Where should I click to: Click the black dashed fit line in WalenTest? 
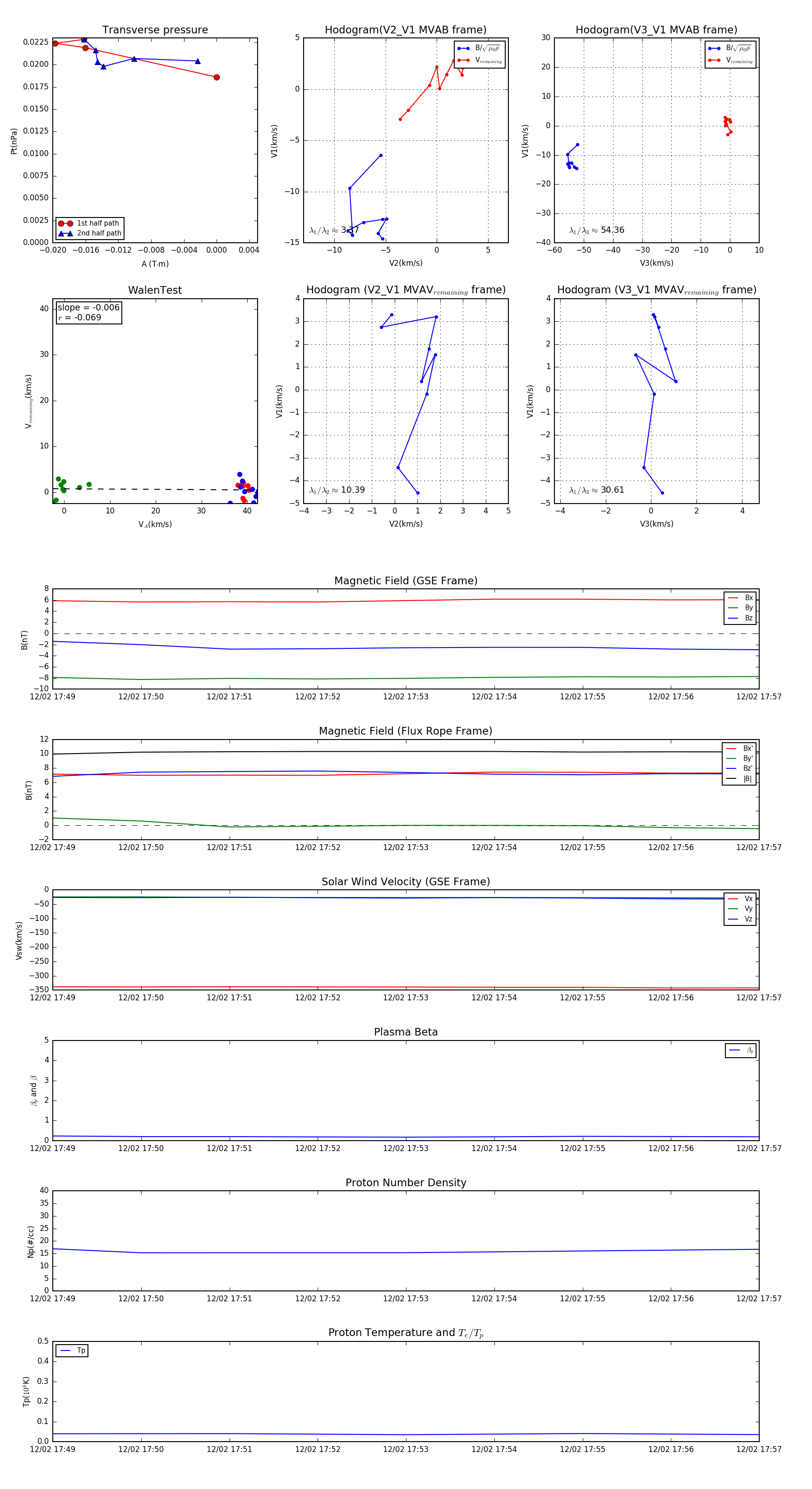[x=155, y=489]
